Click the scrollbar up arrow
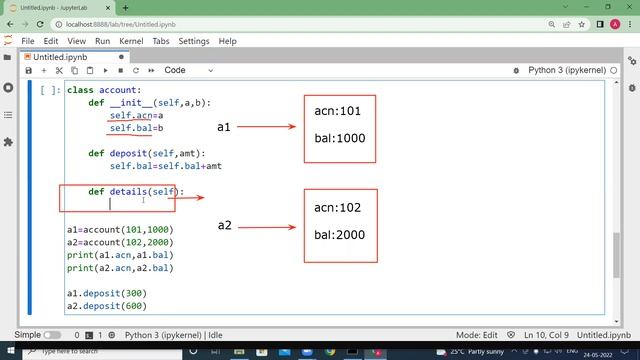The width and height of the screenshot is (640, 360). pos(616,83)
